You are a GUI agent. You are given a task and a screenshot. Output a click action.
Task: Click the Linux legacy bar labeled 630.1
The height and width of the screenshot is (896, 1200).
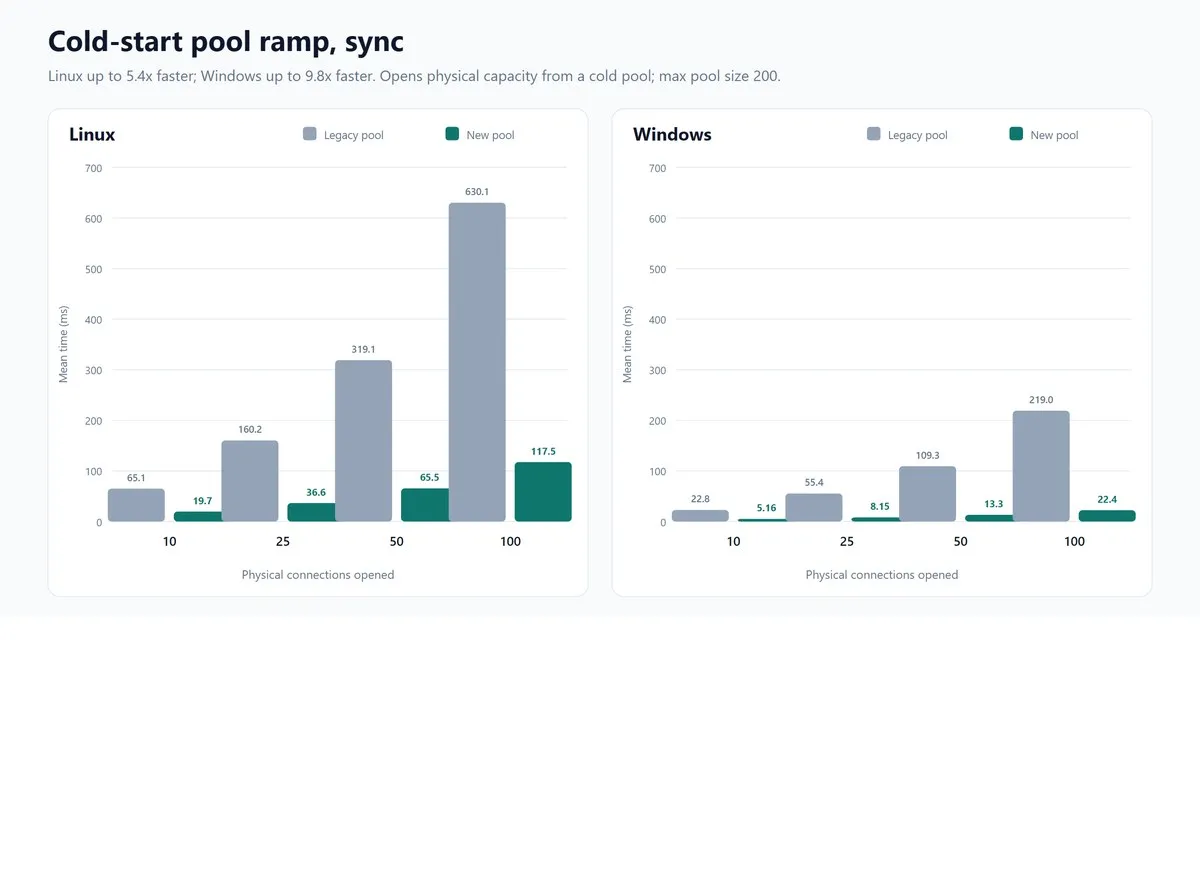click(x=477, y=362)
